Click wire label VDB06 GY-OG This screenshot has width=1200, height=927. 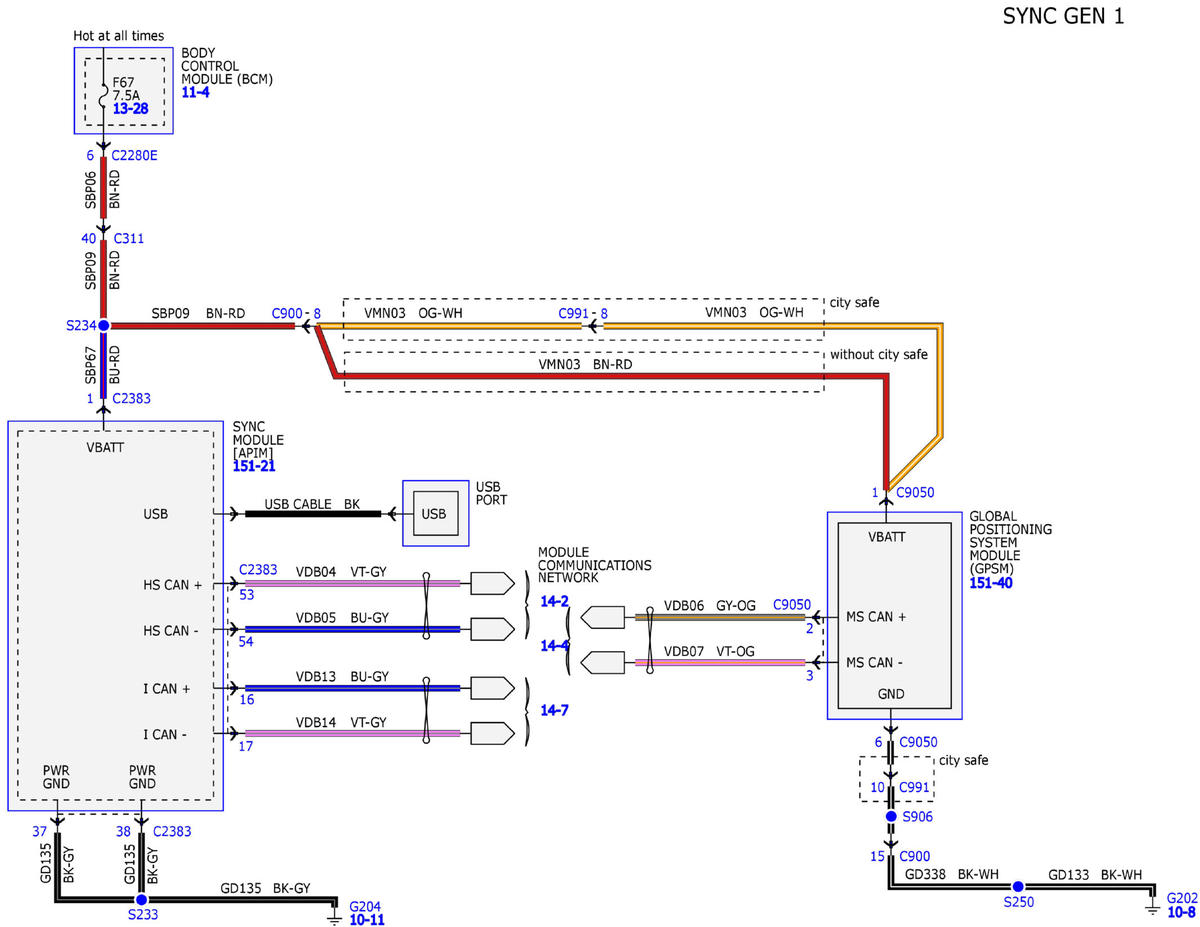point(710,606)
